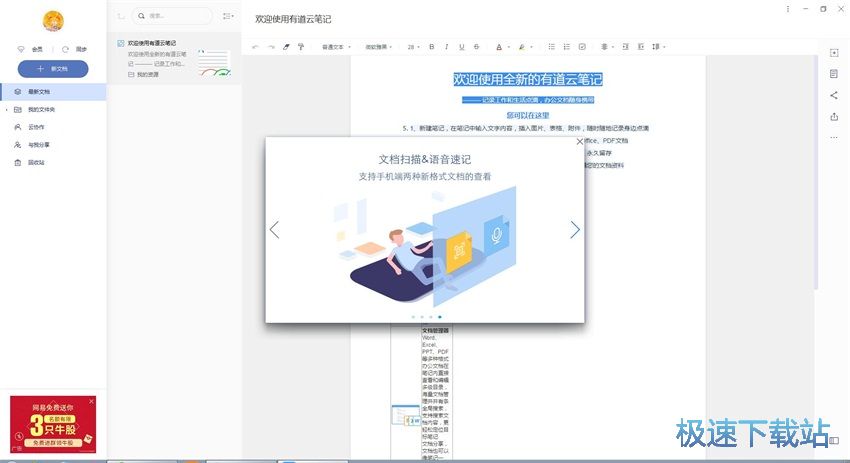Click the red 3只牛股 advertisement
The image size is (850, 463).
53,424
